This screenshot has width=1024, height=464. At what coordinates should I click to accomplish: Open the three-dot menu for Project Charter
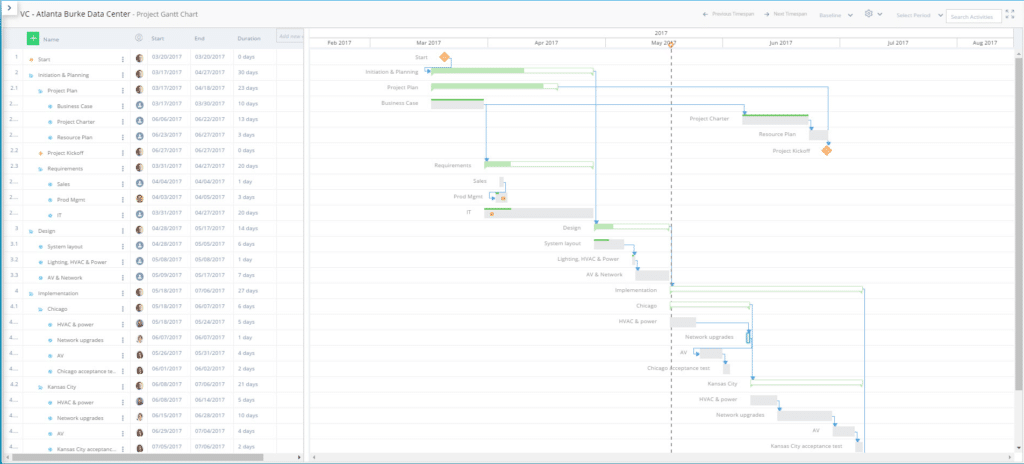pos(122,122)
